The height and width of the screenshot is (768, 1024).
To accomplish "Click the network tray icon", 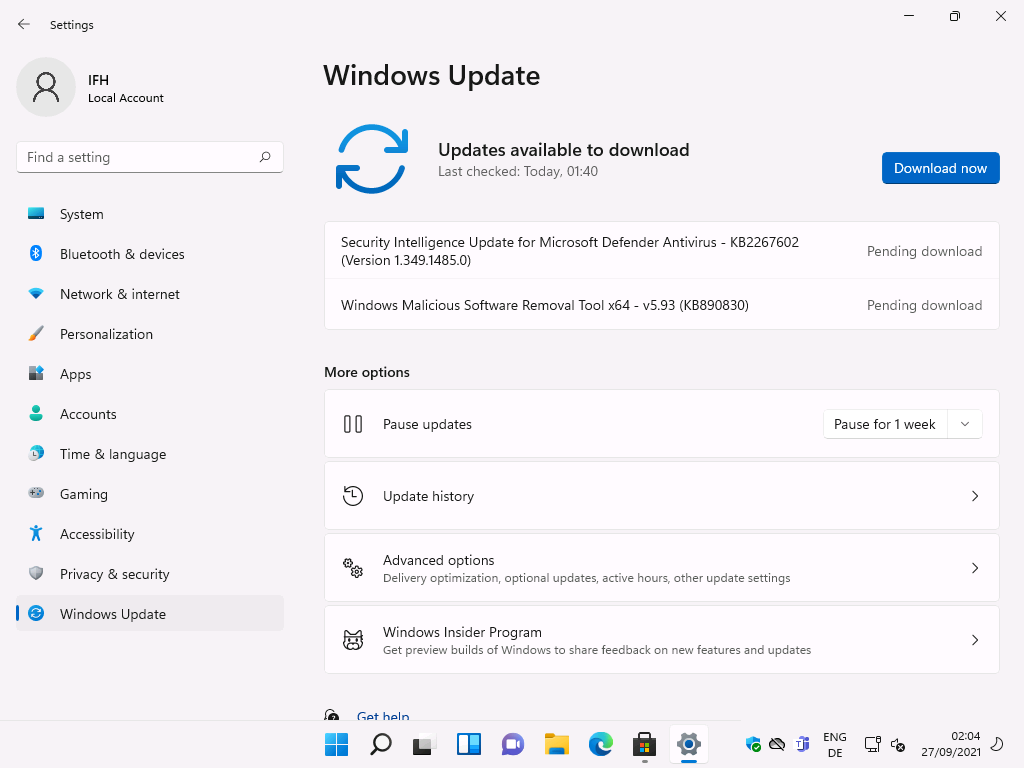I will 872,744.
